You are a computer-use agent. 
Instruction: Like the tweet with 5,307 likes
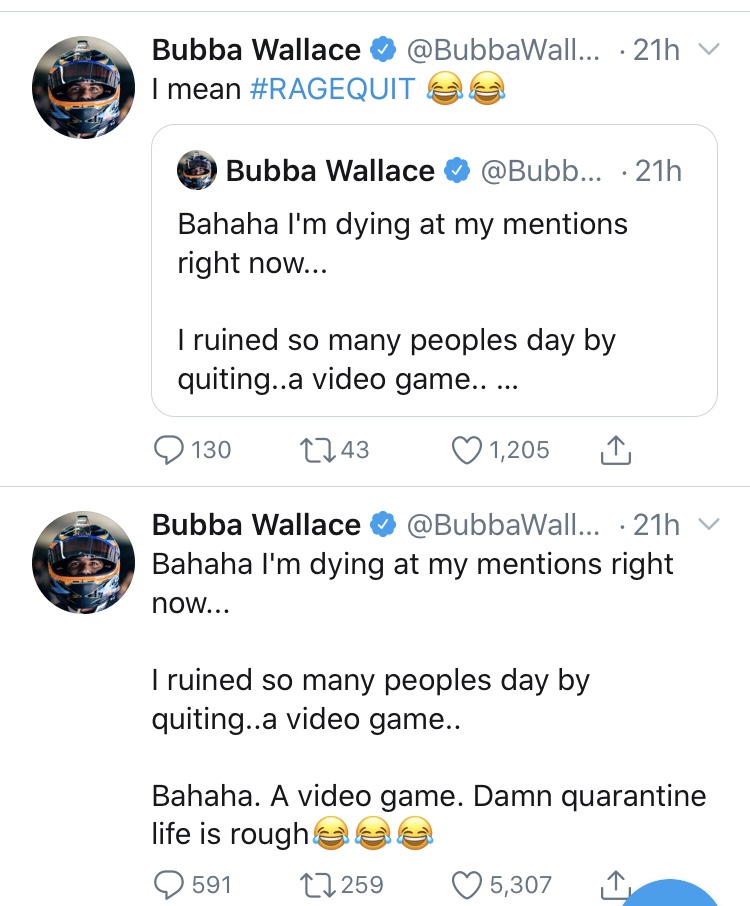(x=468, y=884)
